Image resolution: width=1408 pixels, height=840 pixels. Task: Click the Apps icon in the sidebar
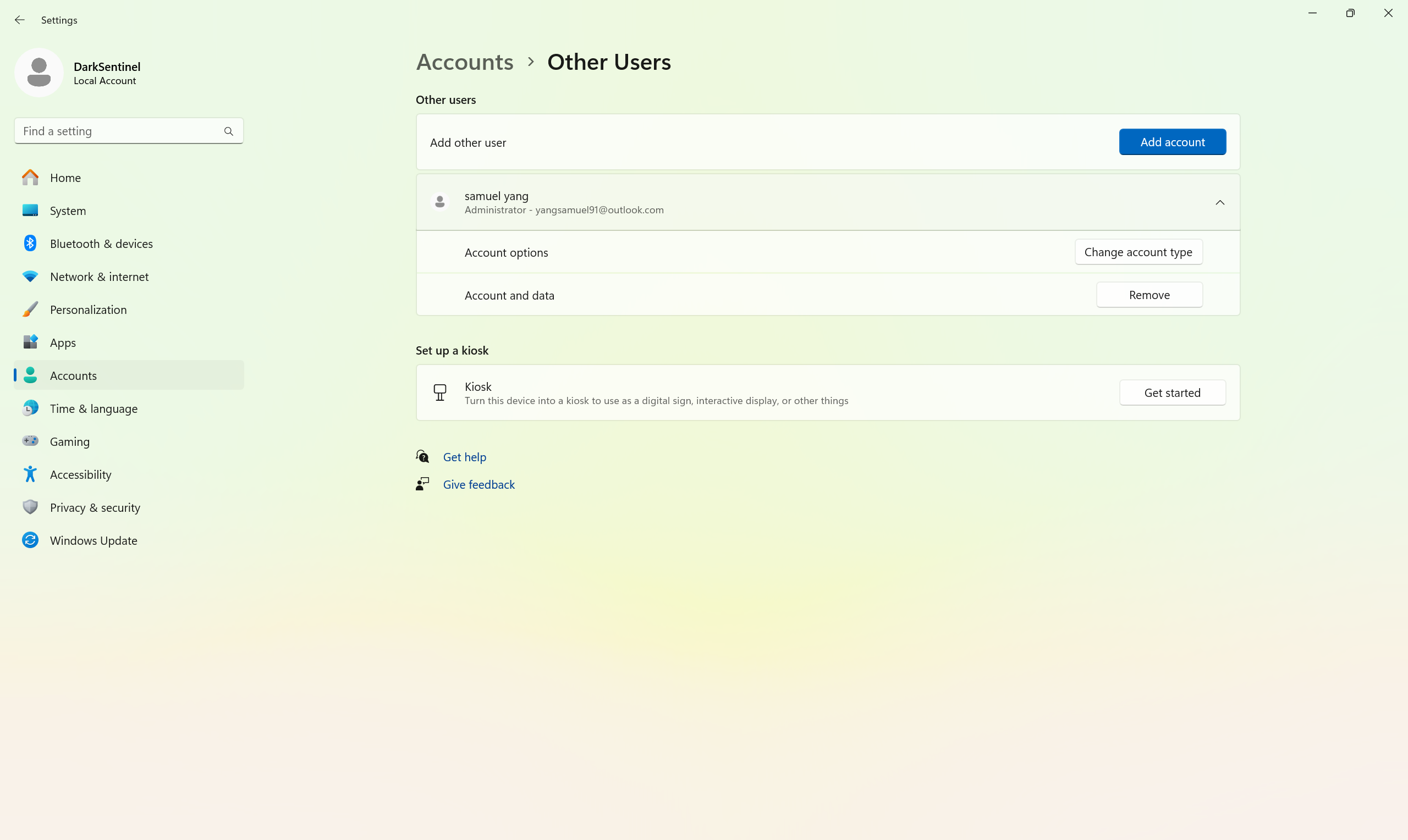[30, 342]
